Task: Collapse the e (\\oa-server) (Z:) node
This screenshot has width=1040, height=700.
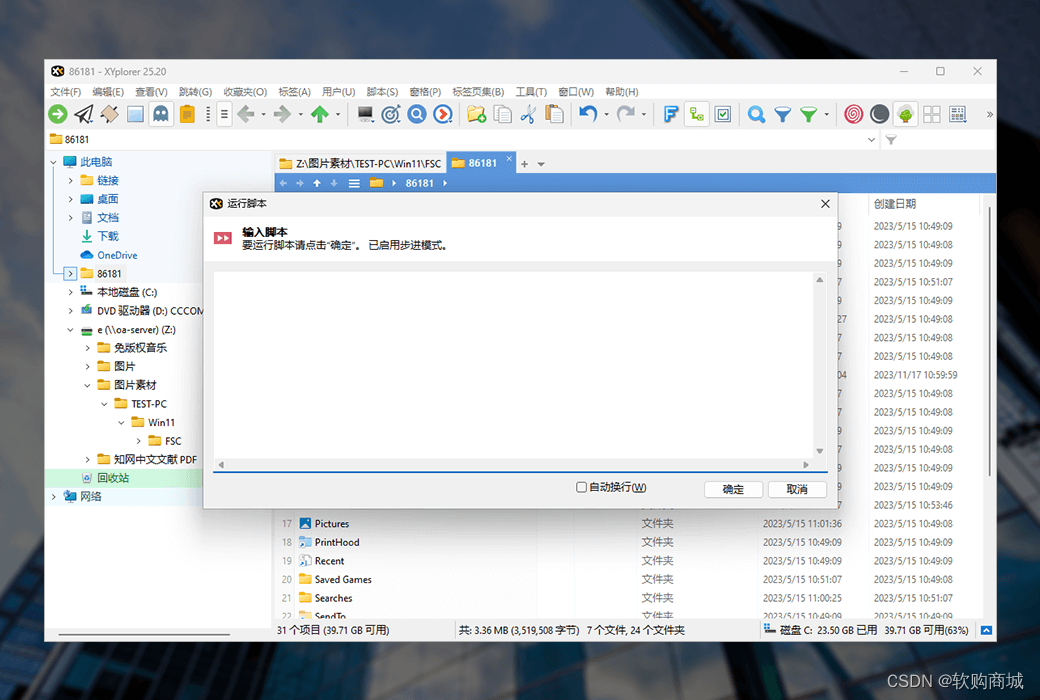Action: tap(70, 330)
